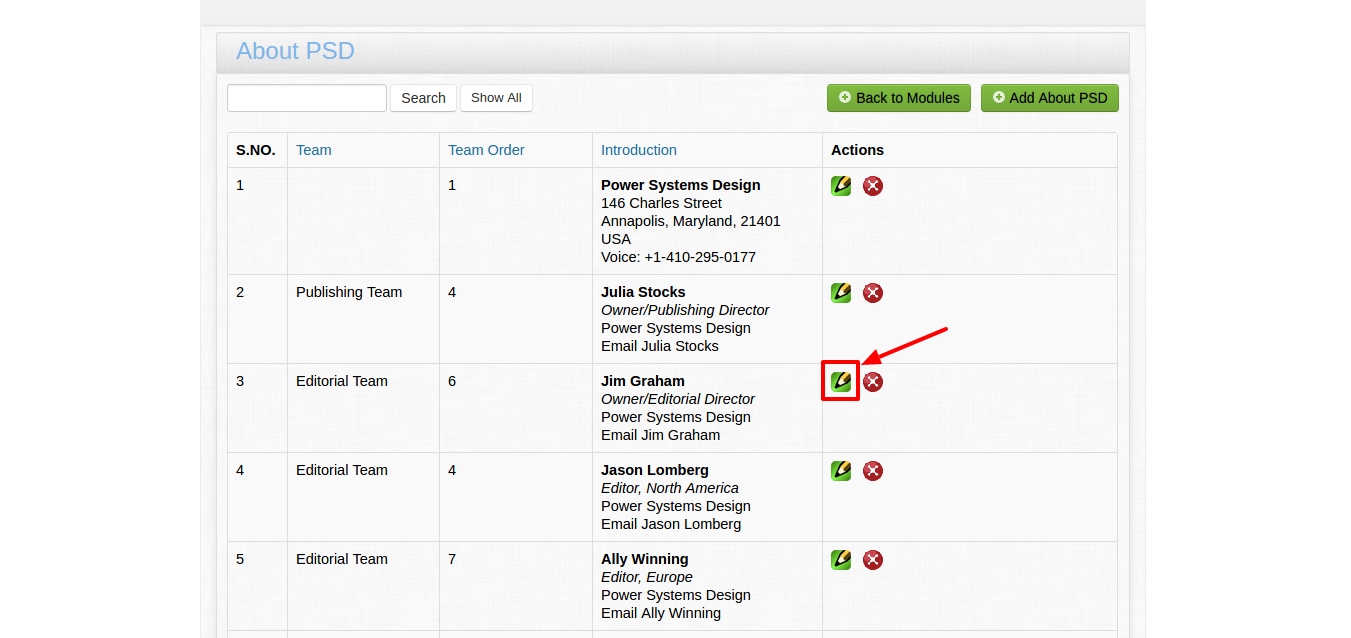The width and height of the screenshot is (1351, 638).
Task: Delete the Ally Winning entry
Action: click(873, 559)
